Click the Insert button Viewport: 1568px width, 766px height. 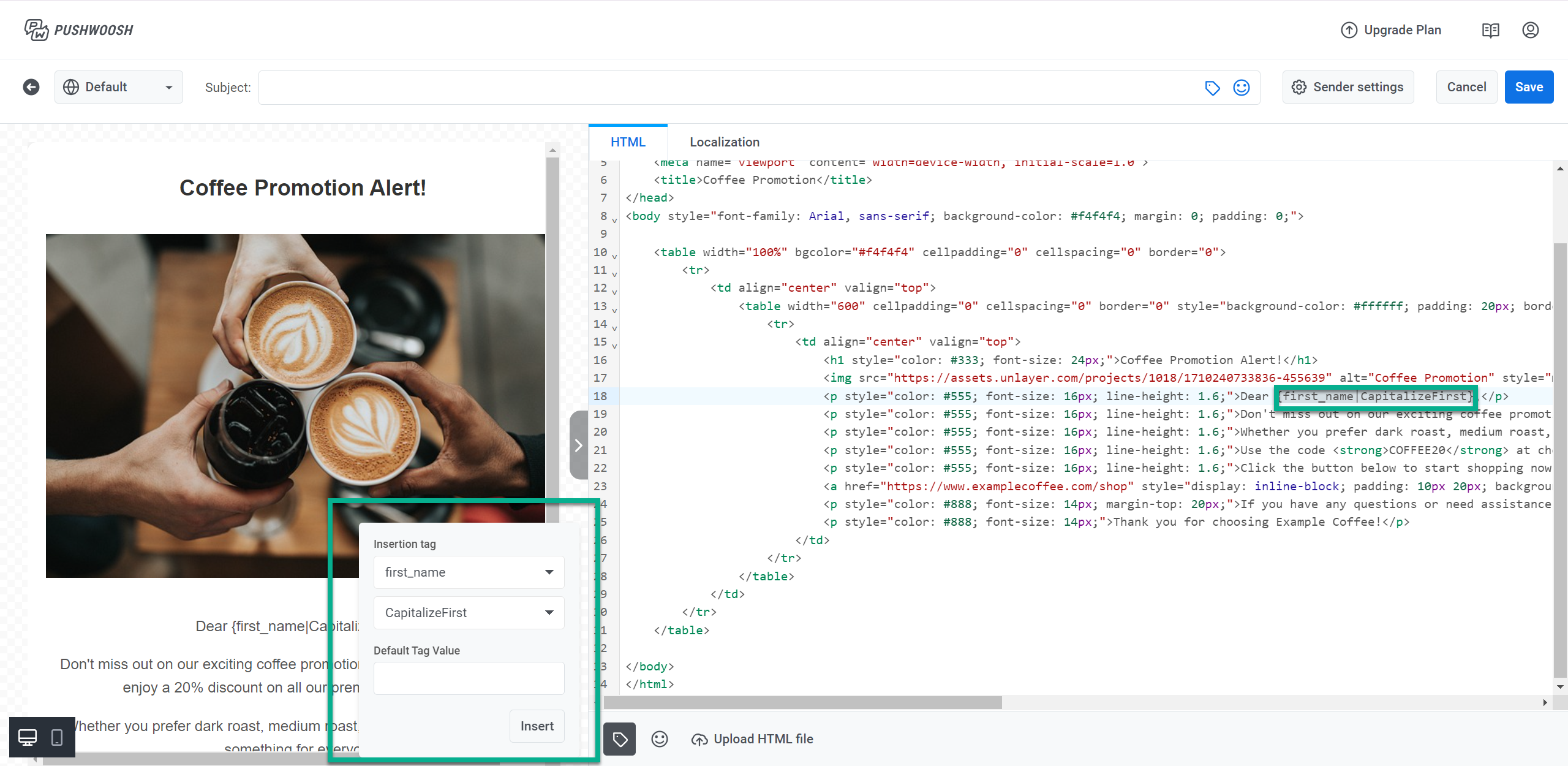point(537,726)
